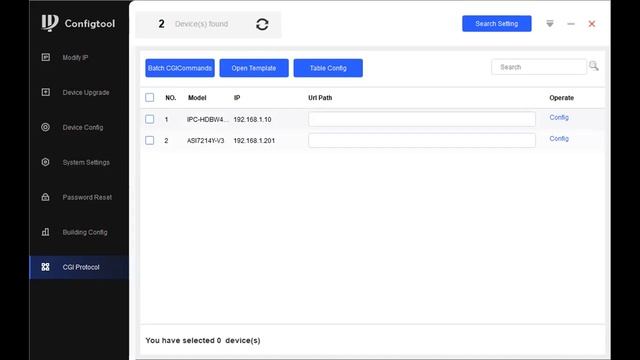Screen dimensions: 640x360
Task: Click the Device(s) found counter text
Action: click(x=201, y=24)
